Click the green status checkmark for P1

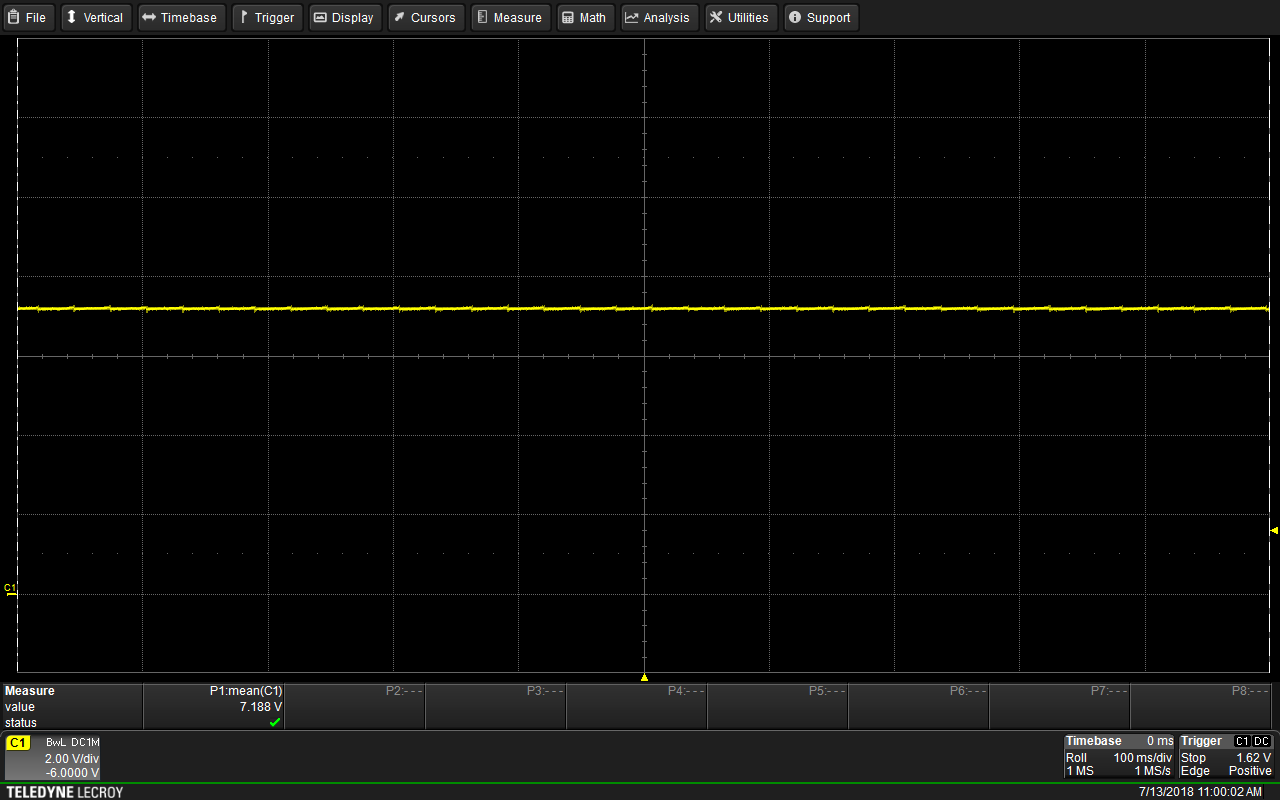click(x=275, y=722)
